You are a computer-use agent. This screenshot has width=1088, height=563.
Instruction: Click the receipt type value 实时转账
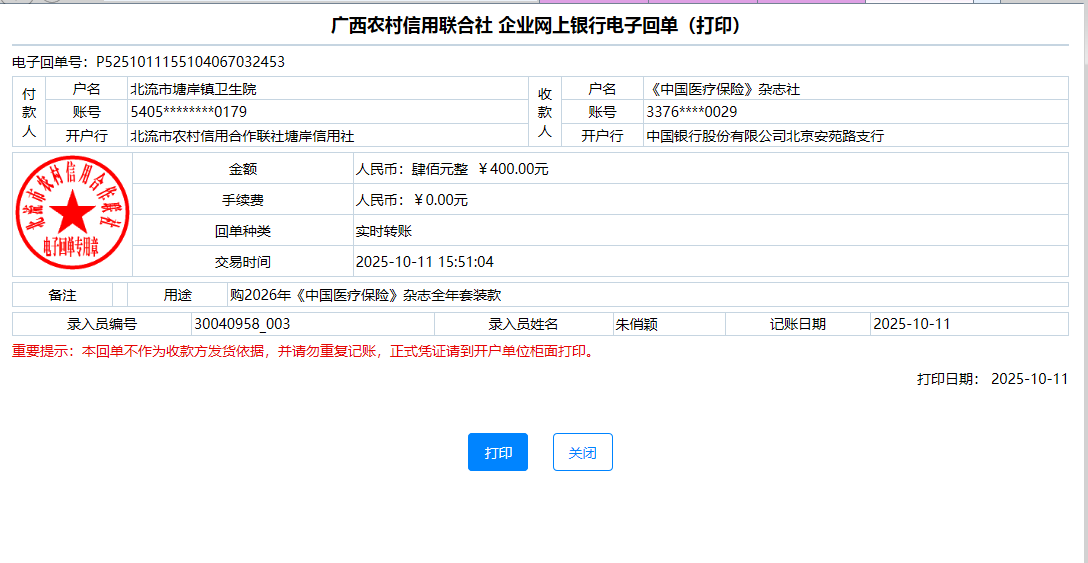[383, 231]
